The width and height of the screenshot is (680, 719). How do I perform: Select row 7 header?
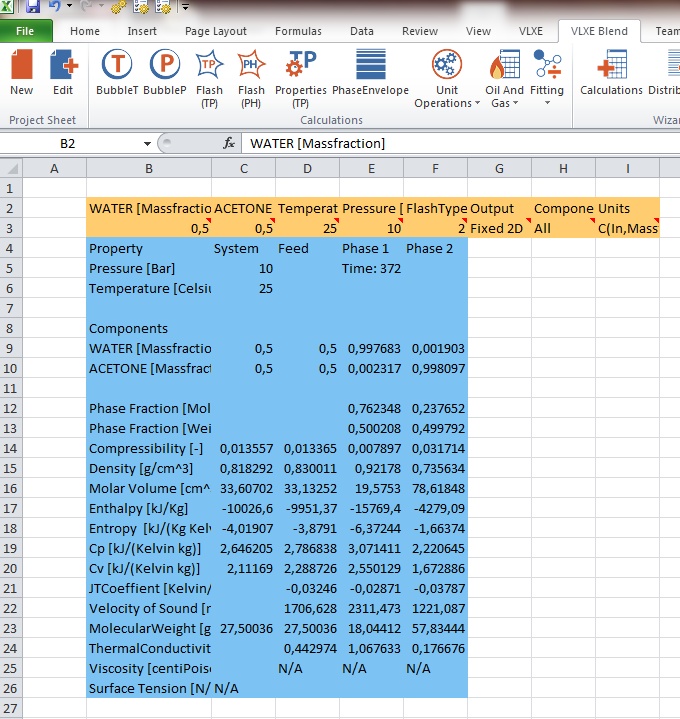click(x=11, y=308)
